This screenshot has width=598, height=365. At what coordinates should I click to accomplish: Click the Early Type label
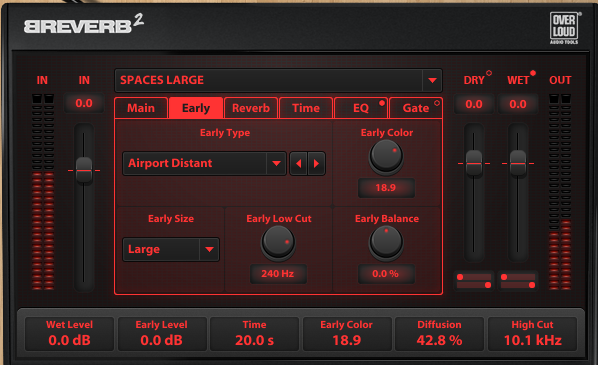225,133
